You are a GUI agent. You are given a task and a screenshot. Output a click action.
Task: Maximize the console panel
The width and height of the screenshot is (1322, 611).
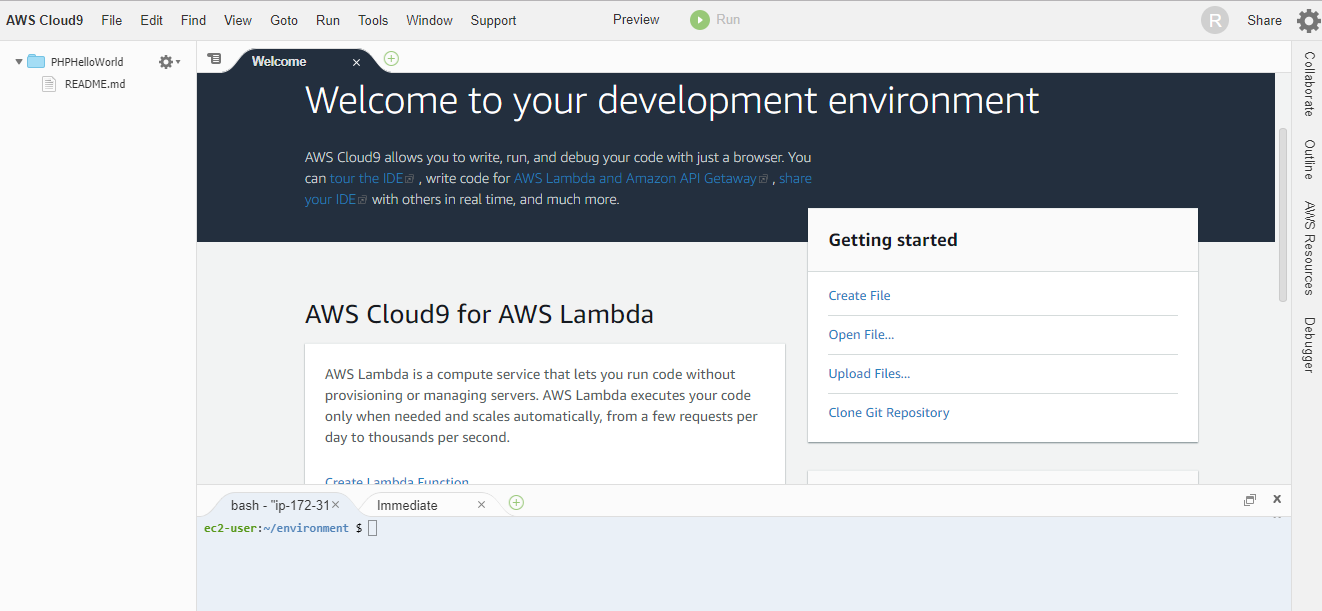coord(1250,500)
